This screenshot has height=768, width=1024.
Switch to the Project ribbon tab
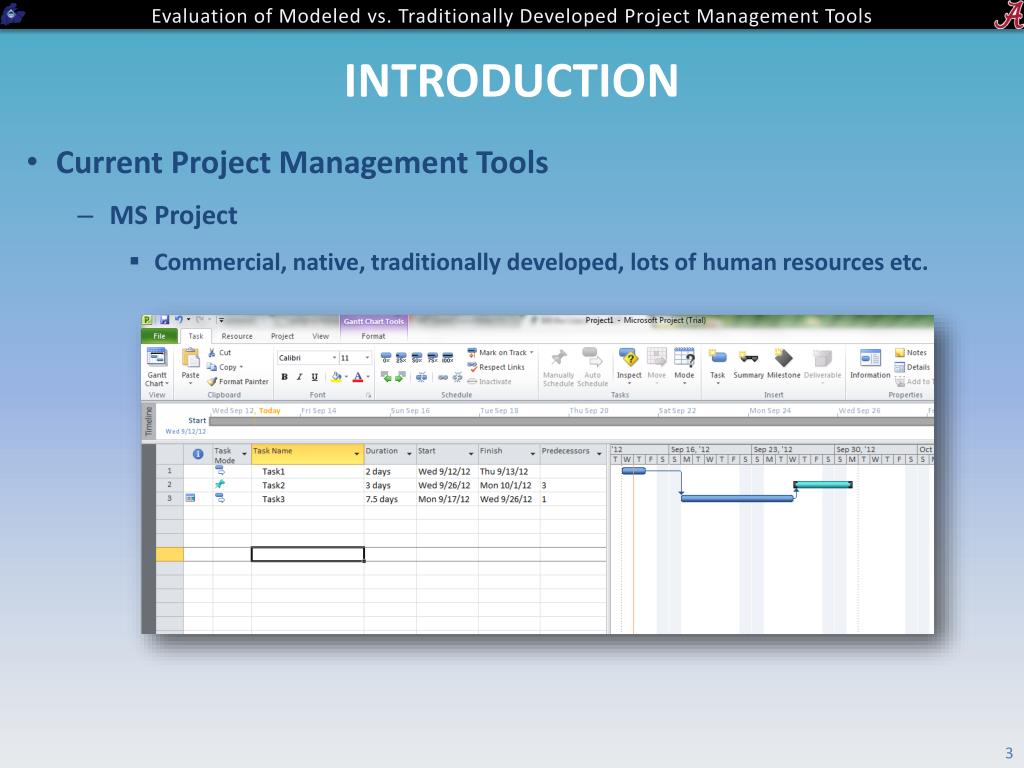(282, 336)
